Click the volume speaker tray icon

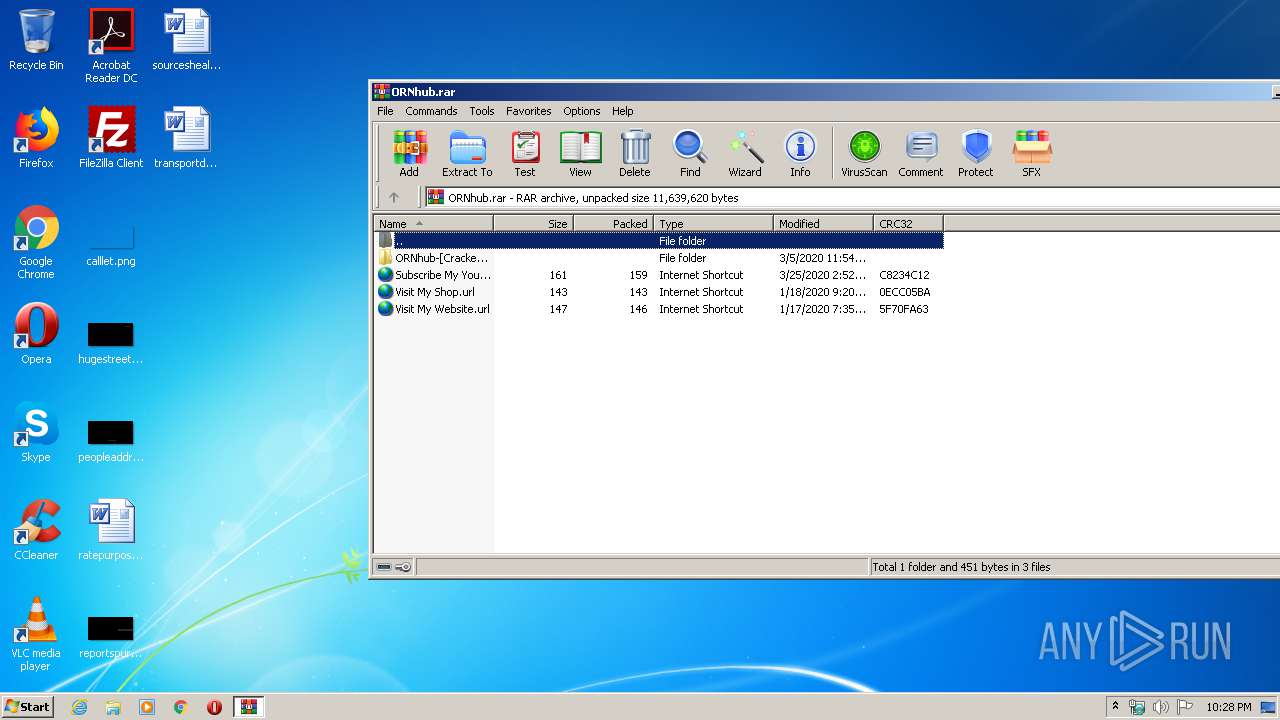tap(1160, 707)
